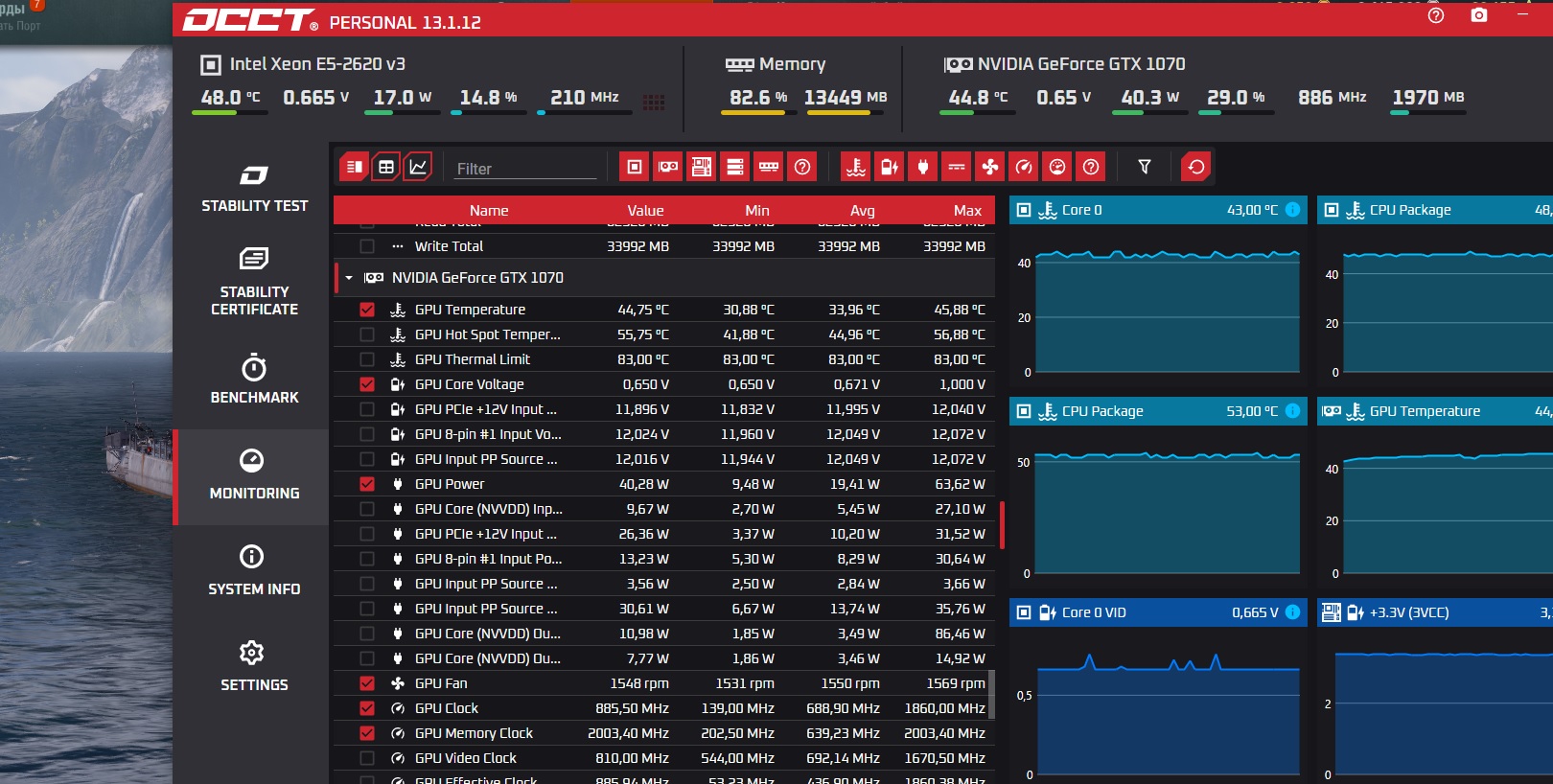Toggle memory module sensors filter icon
The width and height of the screenshot is (1553, 784).
click(769, 167)
